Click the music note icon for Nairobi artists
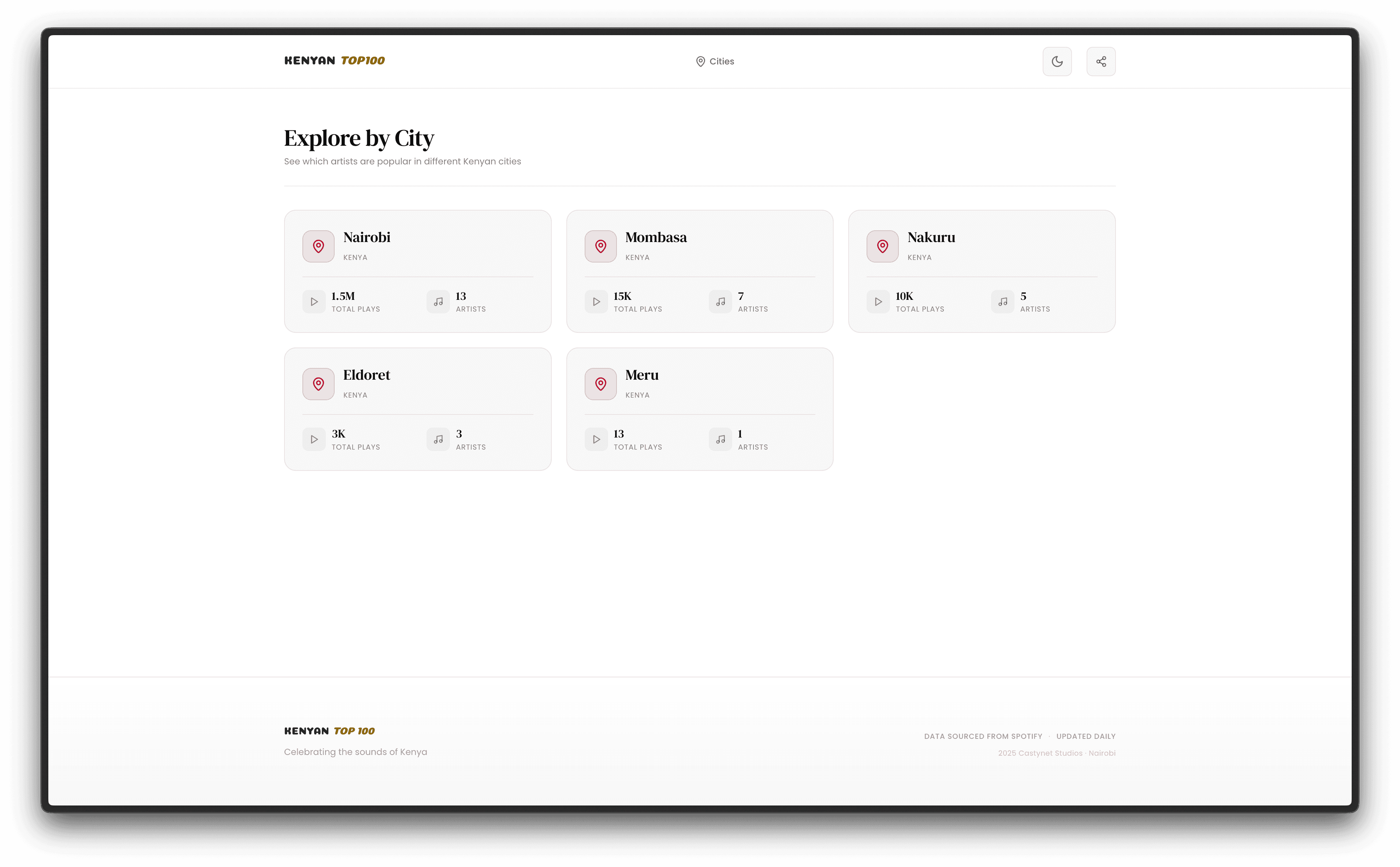The image size is (1400, 867). (x=438, y=301)
